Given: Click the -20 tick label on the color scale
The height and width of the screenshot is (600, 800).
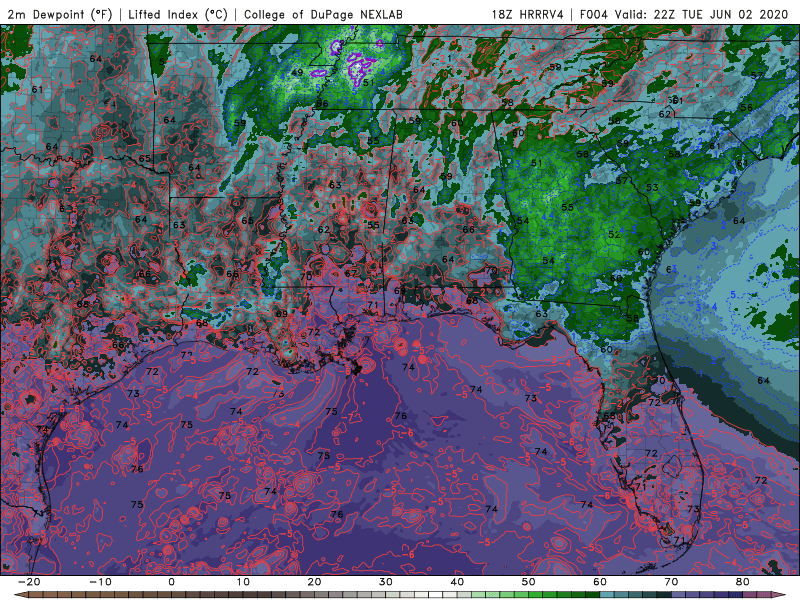Looking at the screenshot, I should pos(29,582).
